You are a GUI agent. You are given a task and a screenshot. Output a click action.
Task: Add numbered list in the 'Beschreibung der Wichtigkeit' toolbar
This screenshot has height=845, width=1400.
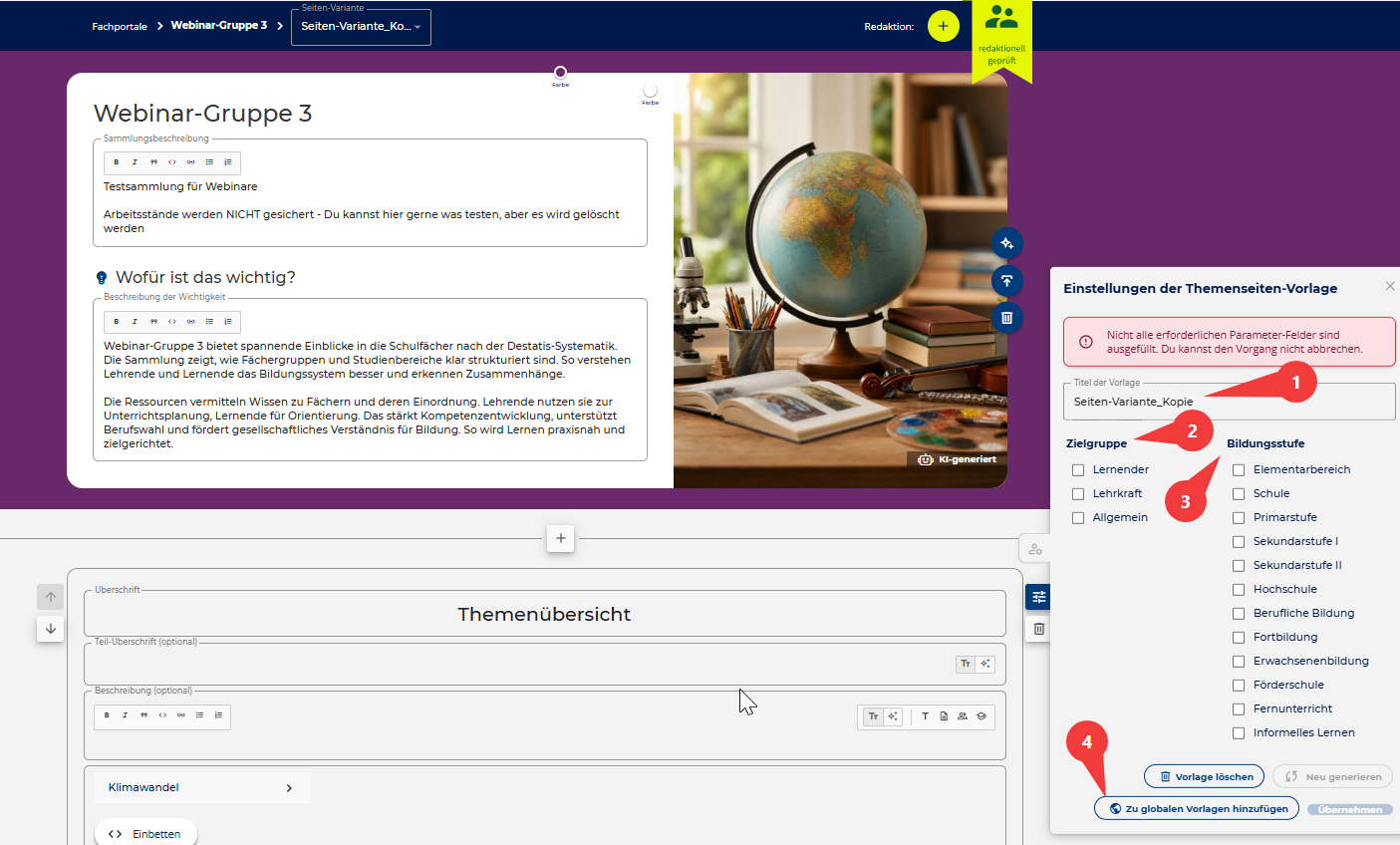(x=228, y=322)
